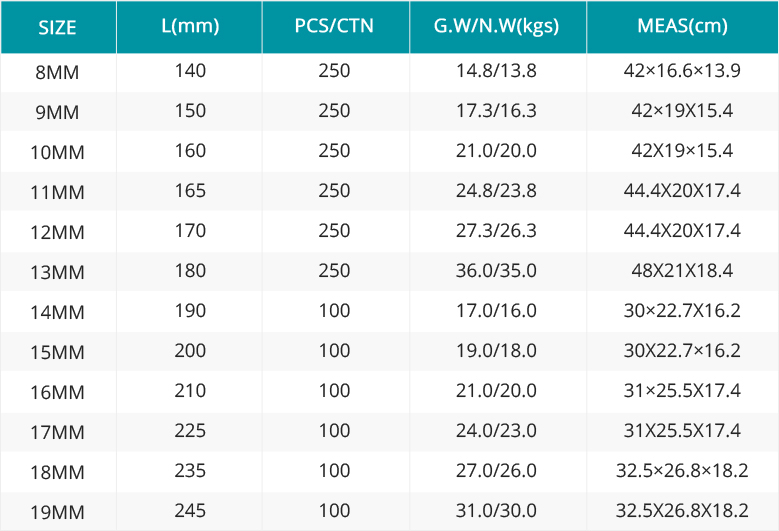This screenshot has height=531, width=779.
Task: Select PCS/CTN value in 14MM row
Action: [335, 311]
